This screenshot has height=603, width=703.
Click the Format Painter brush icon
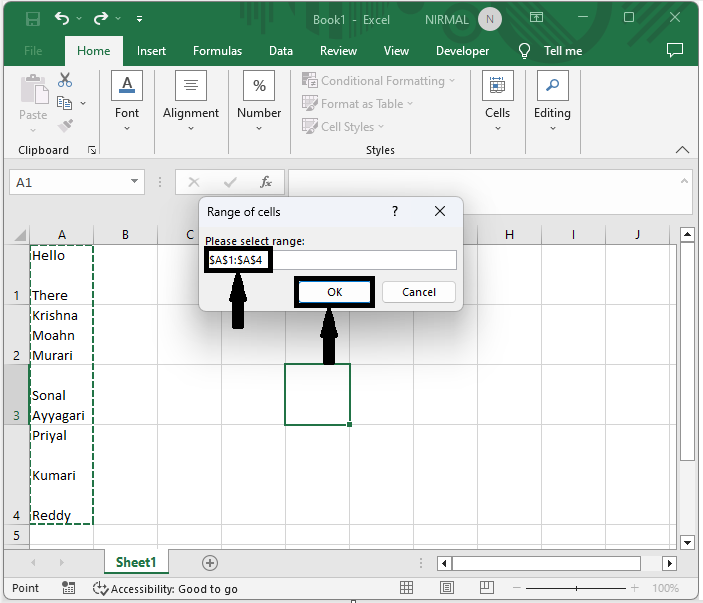click(65, 126)
